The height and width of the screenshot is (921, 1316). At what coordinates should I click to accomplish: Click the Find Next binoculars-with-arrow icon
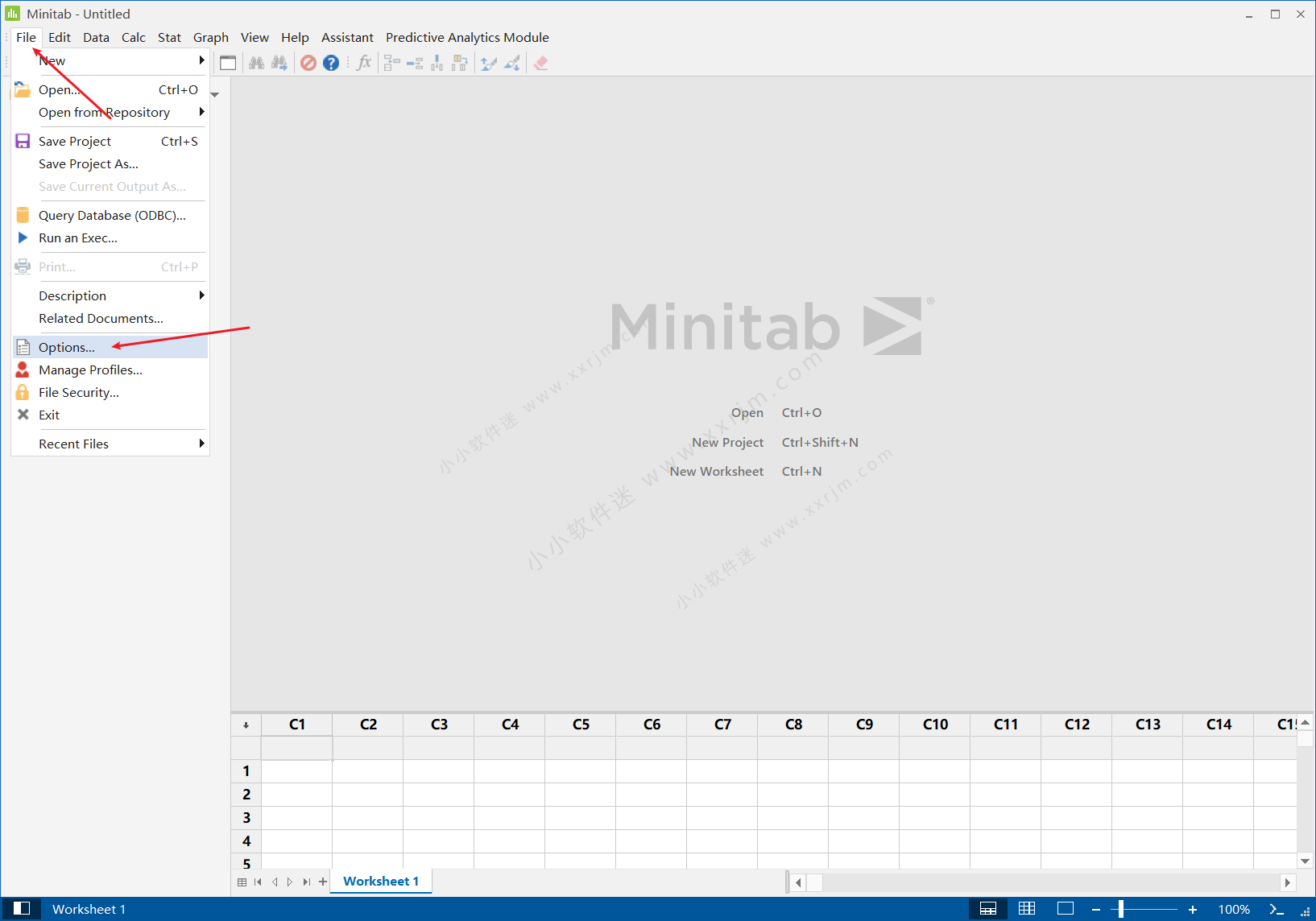[279, 63]
